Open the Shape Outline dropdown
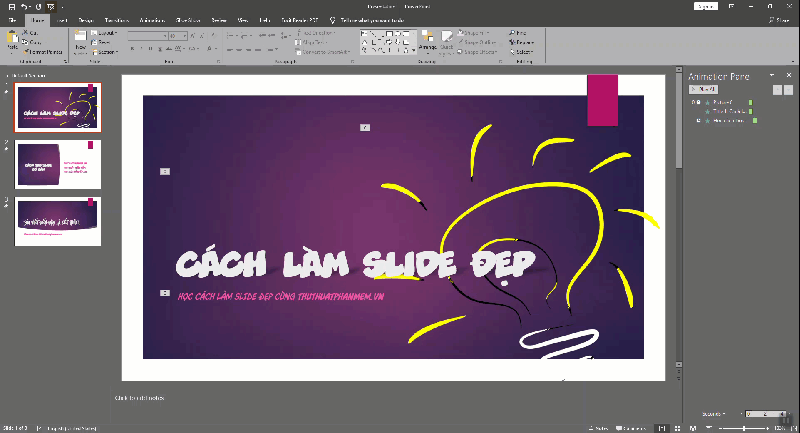Image resolution: width=800 pixels, height=433 pixels. [x=477, y=42]
